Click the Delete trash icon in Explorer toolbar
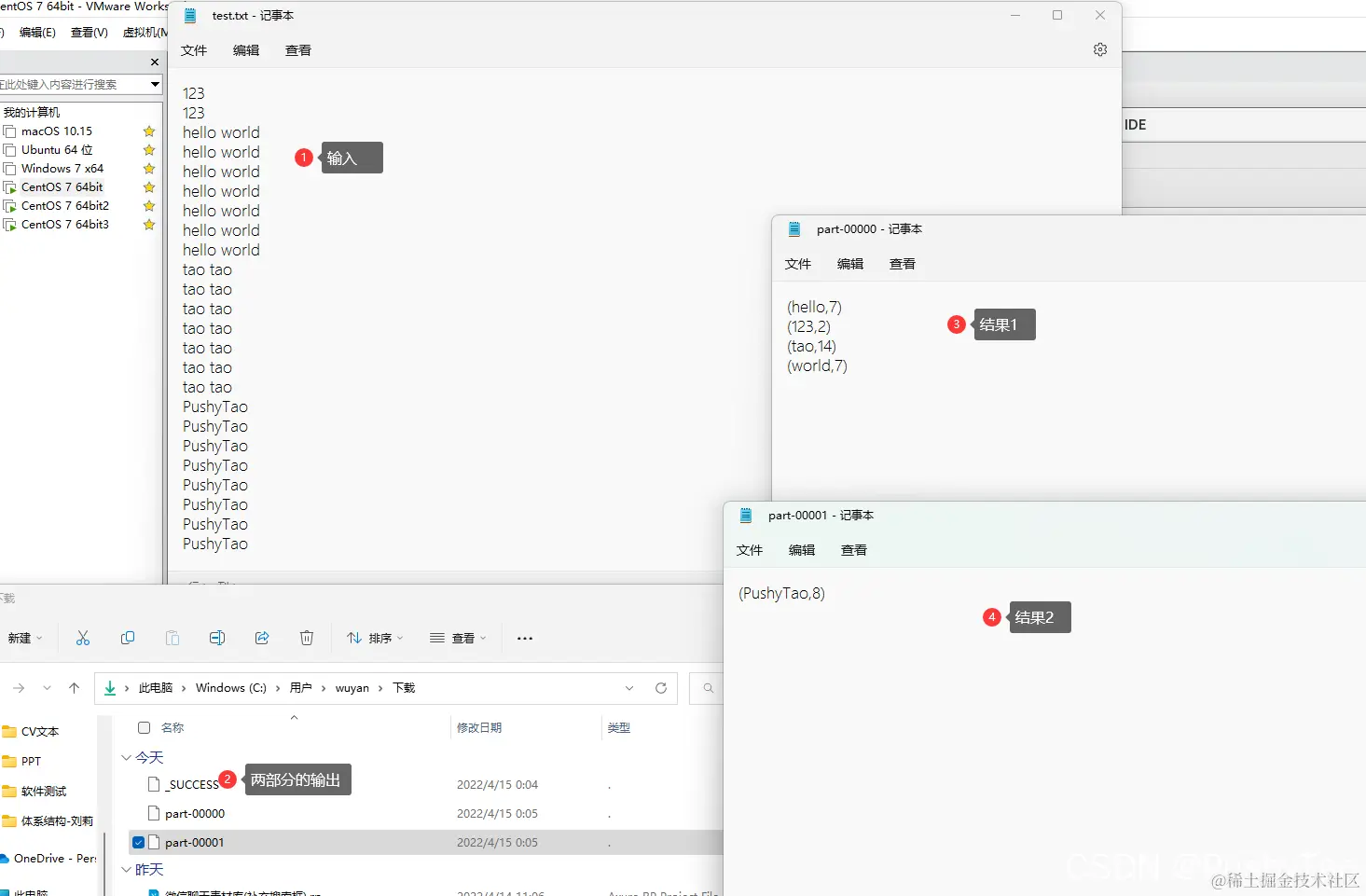1366x896 pixels. pos(307,638)
